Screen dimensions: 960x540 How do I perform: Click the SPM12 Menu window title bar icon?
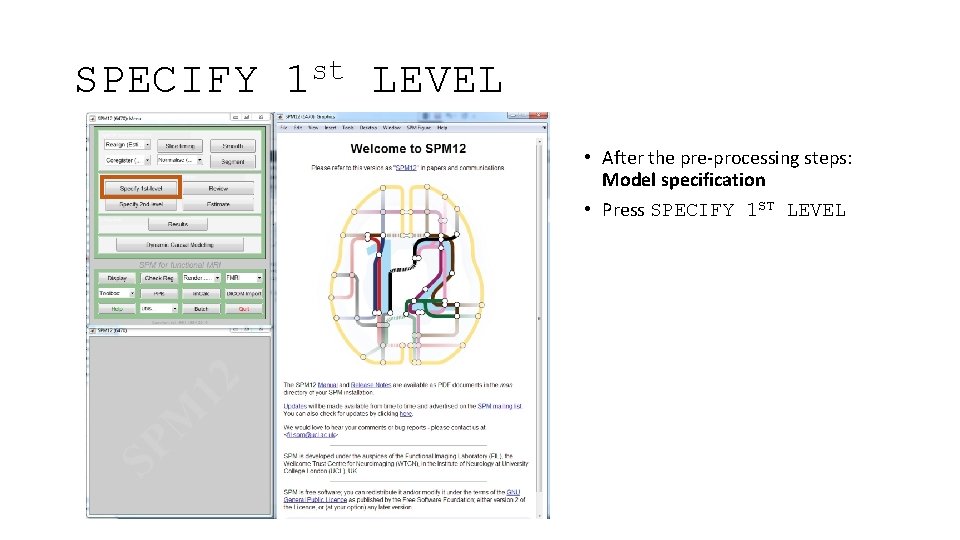(x=92, y=118)
